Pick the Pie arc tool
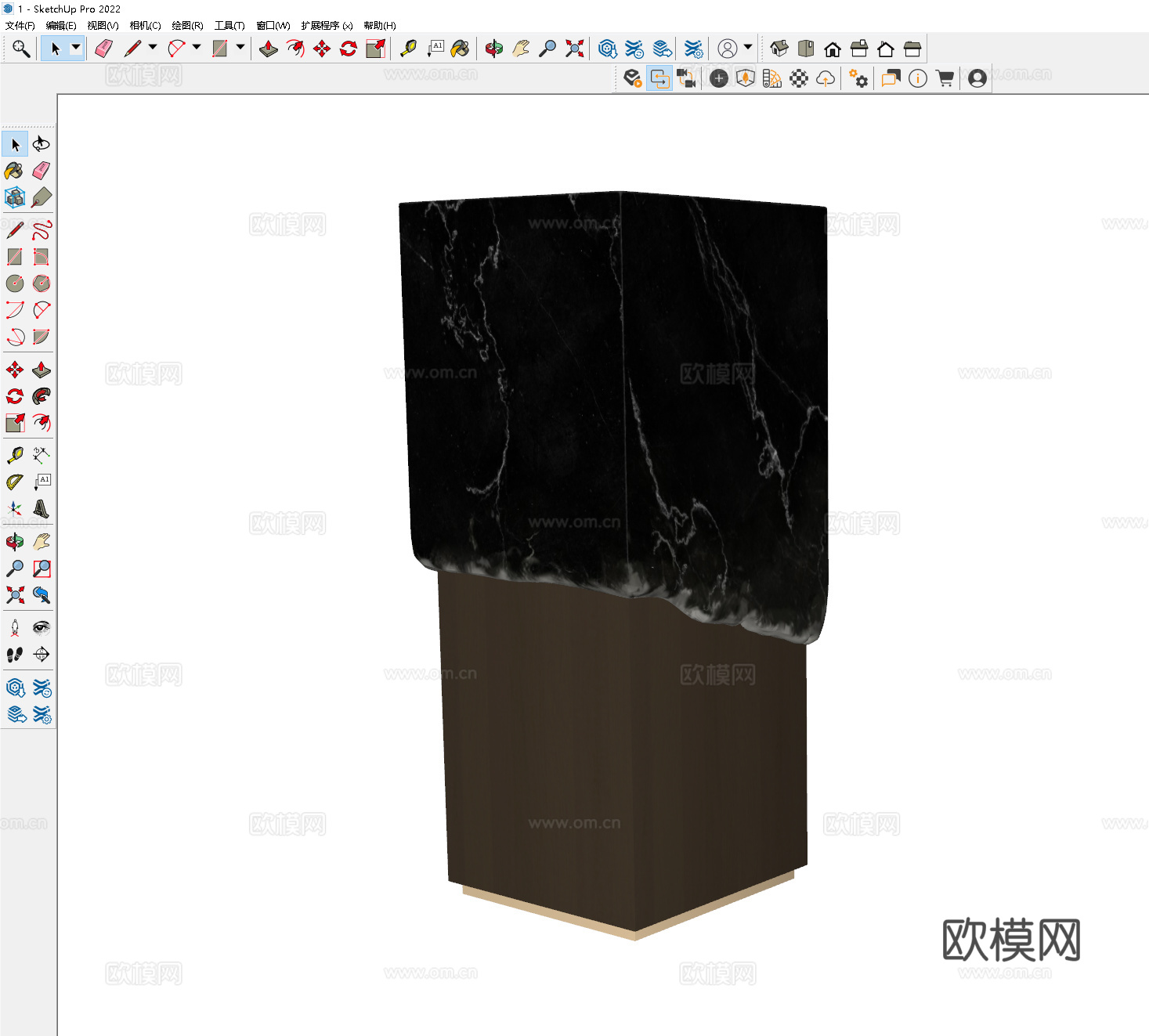1149x1036 pixels. pyautogui.click(x=42, y=337)
